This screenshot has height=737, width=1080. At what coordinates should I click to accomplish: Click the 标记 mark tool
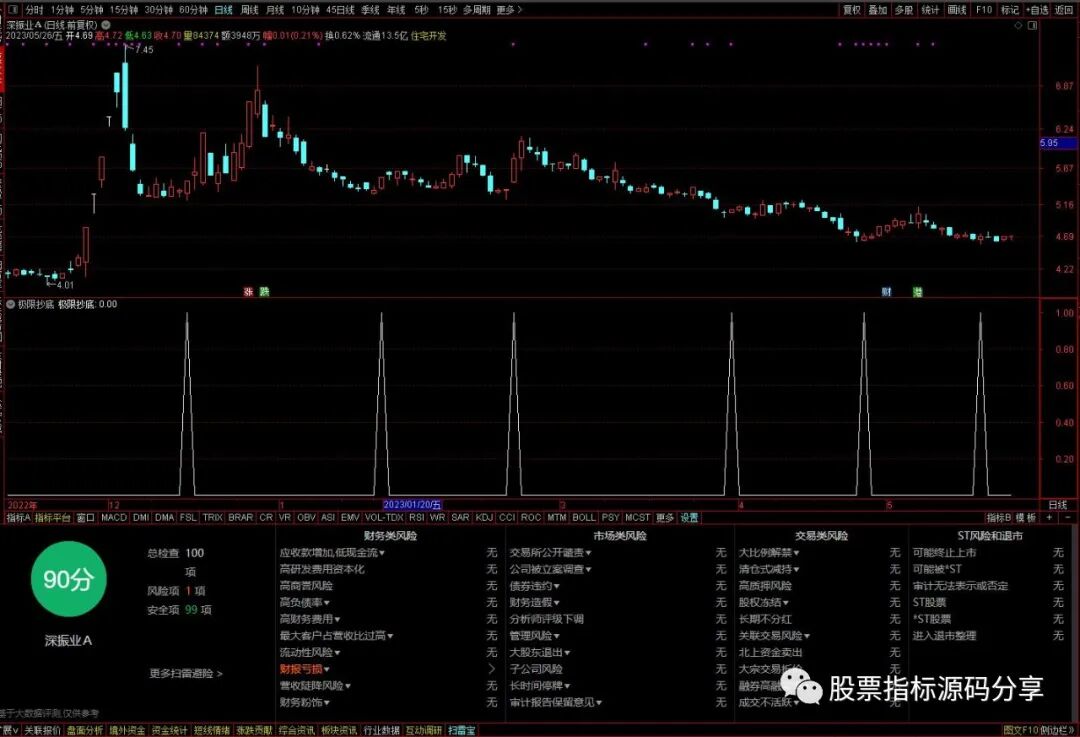click(x=1010, y=10)
